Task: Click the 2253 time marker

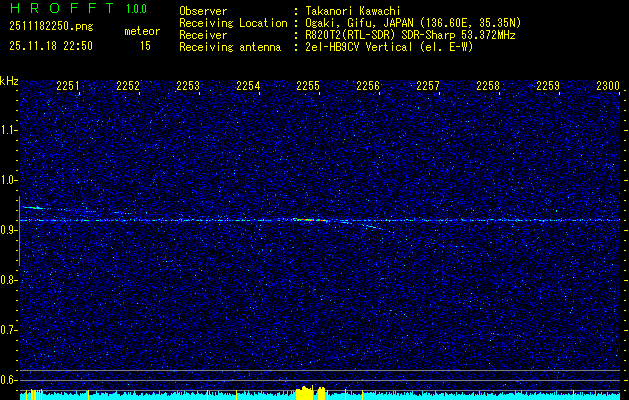Action: pos(188,87)
